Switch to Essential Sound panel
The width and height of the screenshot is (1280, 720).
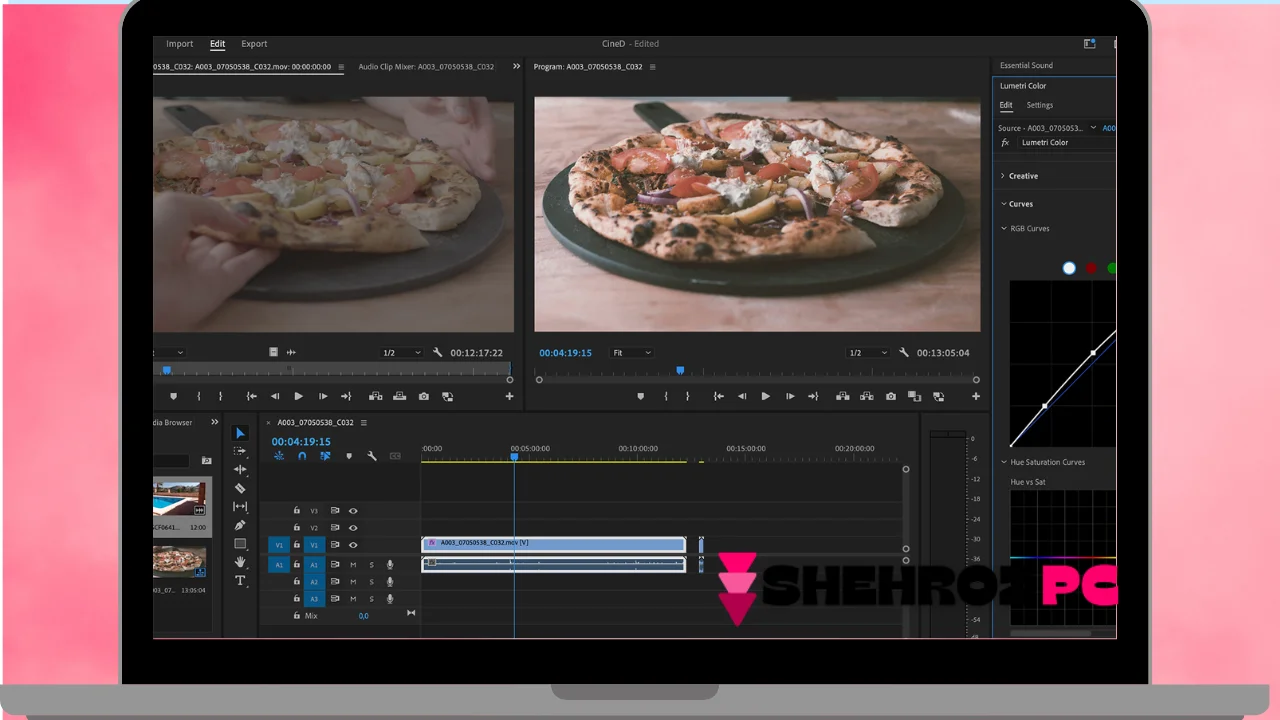click(1026, 66)
